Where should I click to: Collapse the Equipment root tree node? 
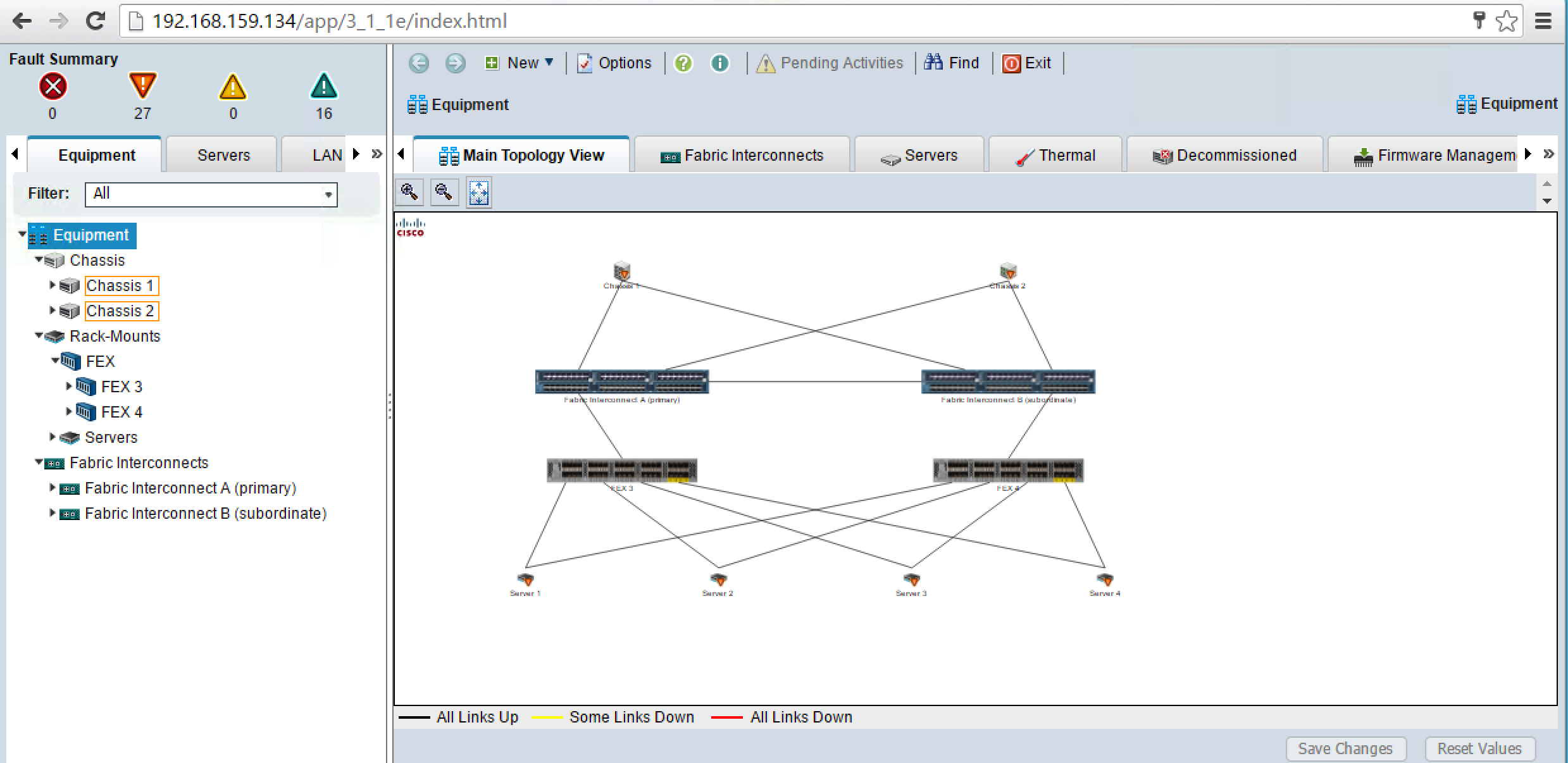click(x=22, y=234)
